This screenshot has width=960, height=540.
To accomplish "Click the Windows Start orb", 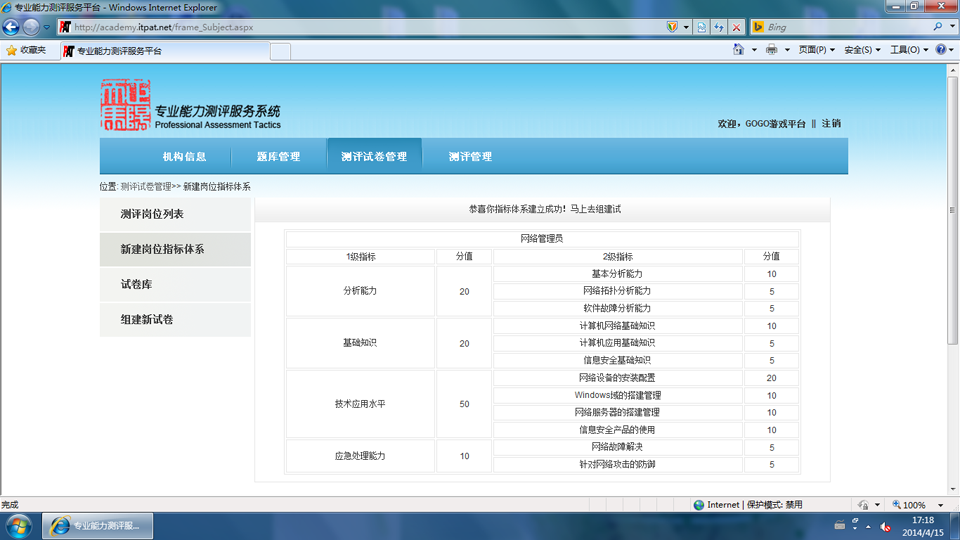I will (x=18, y=526).
